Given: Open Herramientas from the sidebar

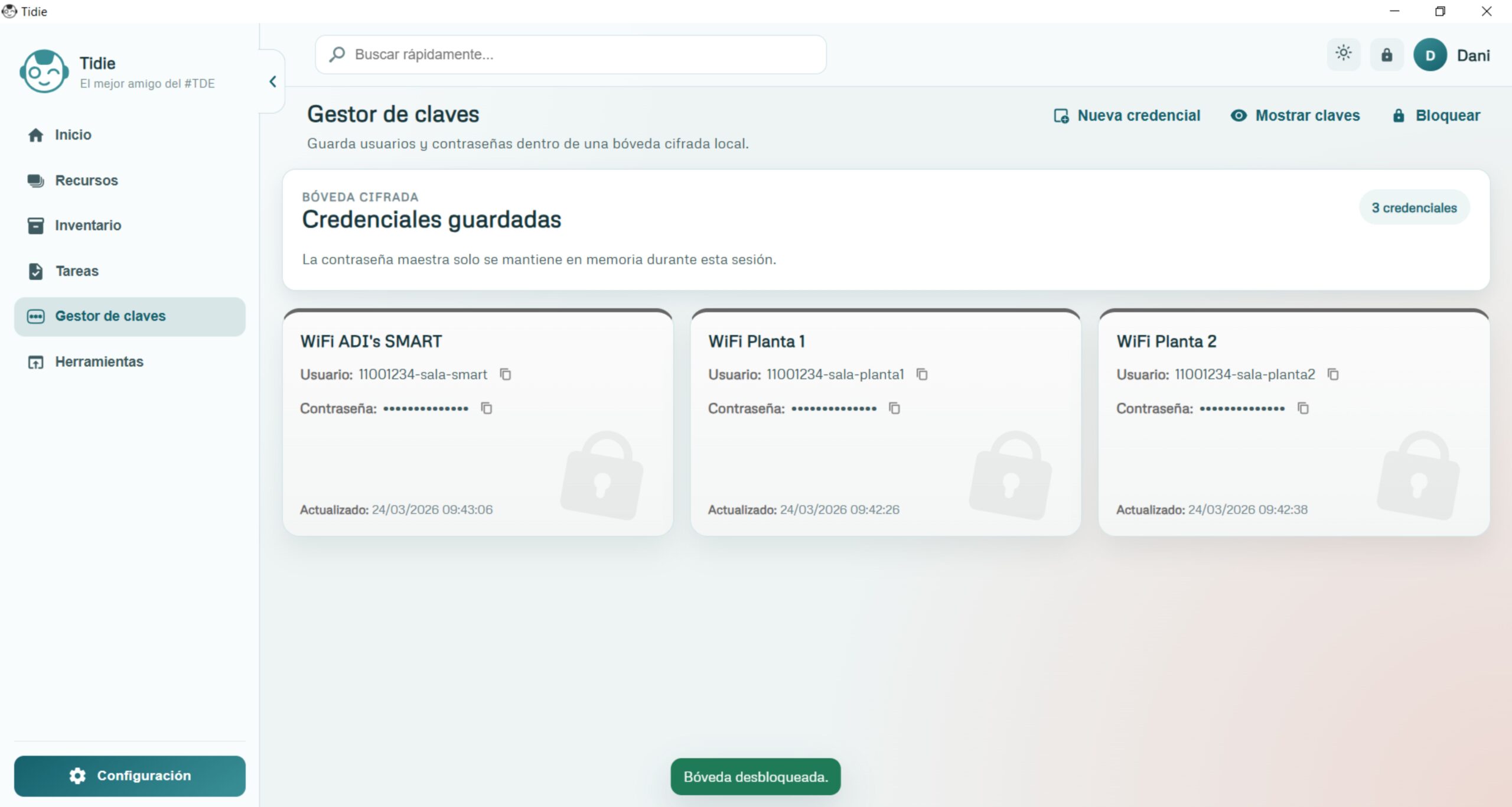Looking at the screenshot, I should (x=99, y=362).
